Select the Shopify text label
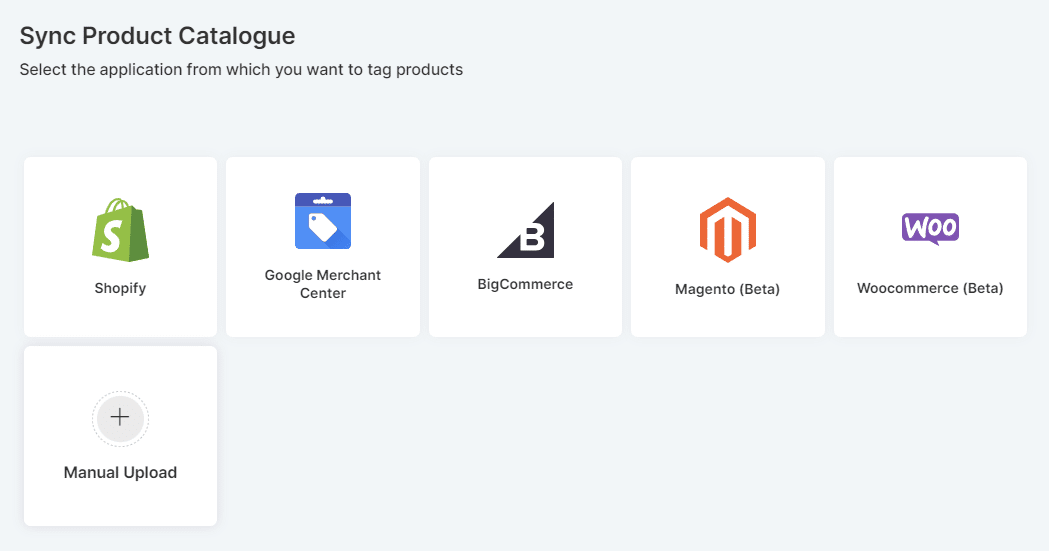The image size is (1049, 551). click(120, 288)
